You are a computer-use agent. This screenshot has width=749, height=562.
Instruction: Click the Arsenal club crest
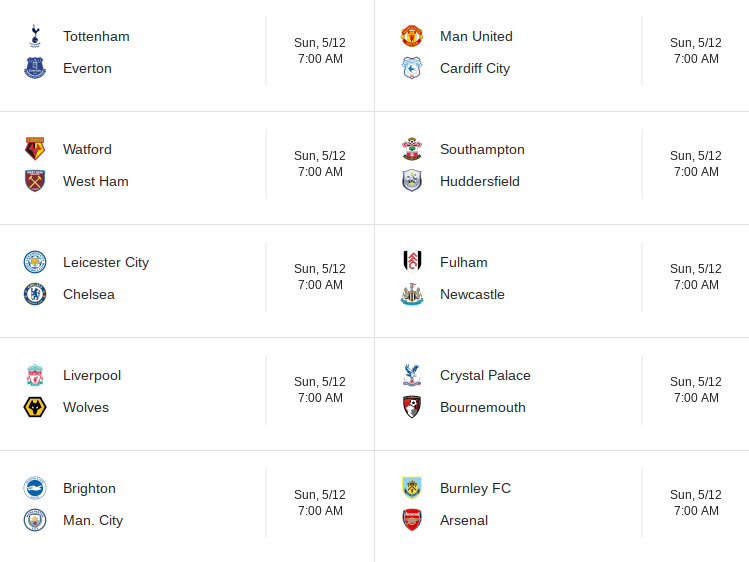(x=412, y=520)
